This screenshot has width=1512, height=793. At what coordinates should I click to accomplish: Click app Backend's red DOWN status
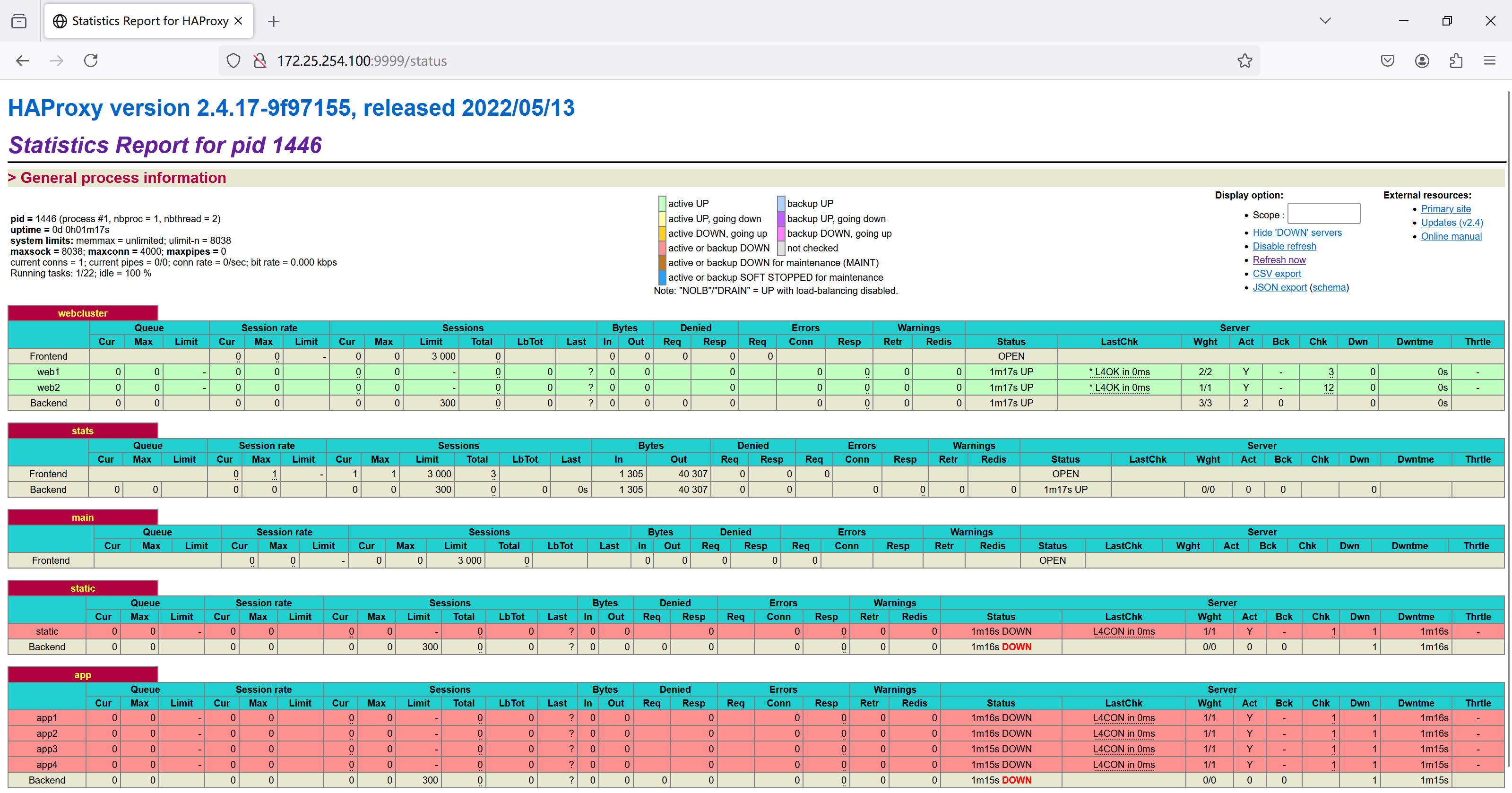1016,780
